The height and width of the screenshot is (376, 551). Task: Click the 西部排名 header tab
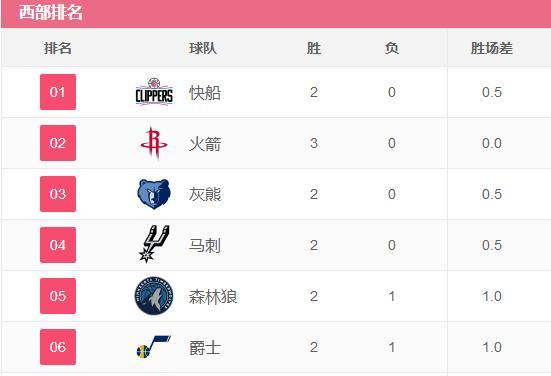coord(51,13)
